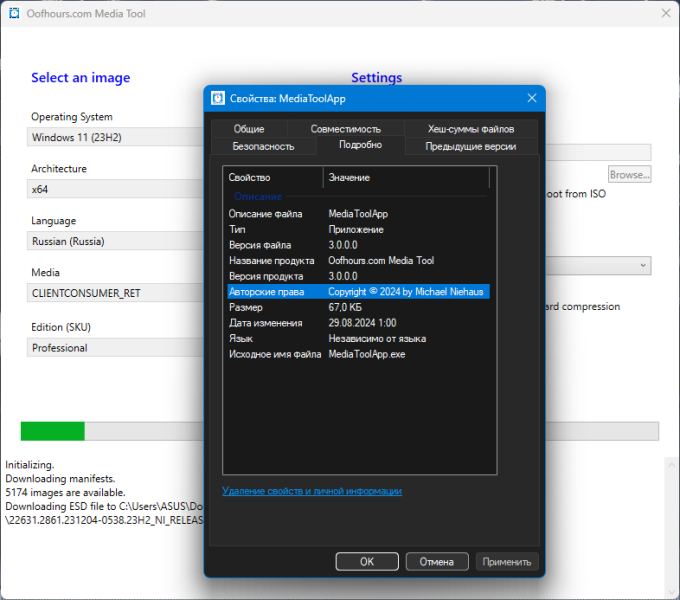Select the Название продукта row
Screen dimensions: 680x600
click(359, 261)
